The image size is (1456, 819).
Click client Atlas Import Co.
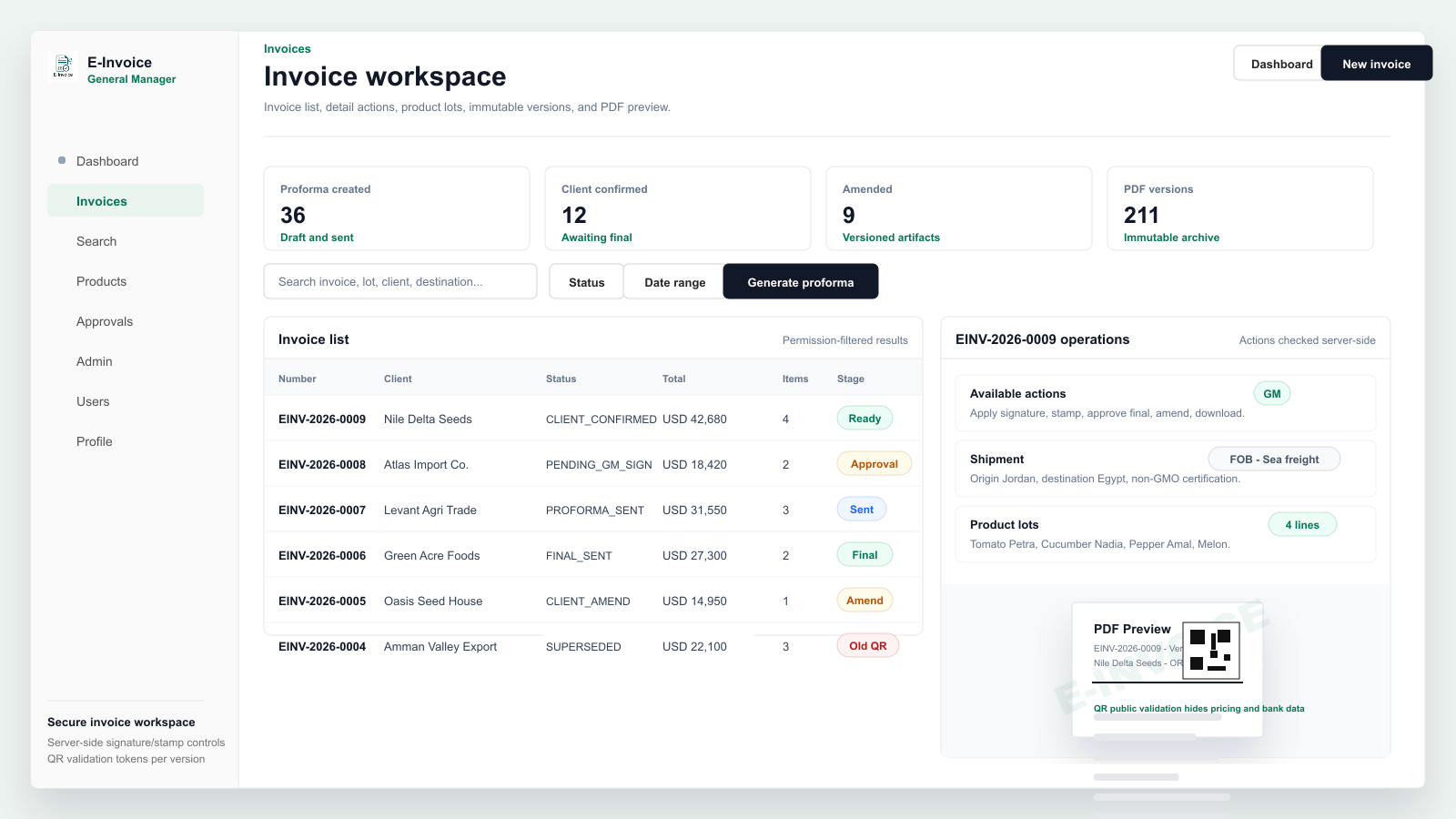point(426,465)
